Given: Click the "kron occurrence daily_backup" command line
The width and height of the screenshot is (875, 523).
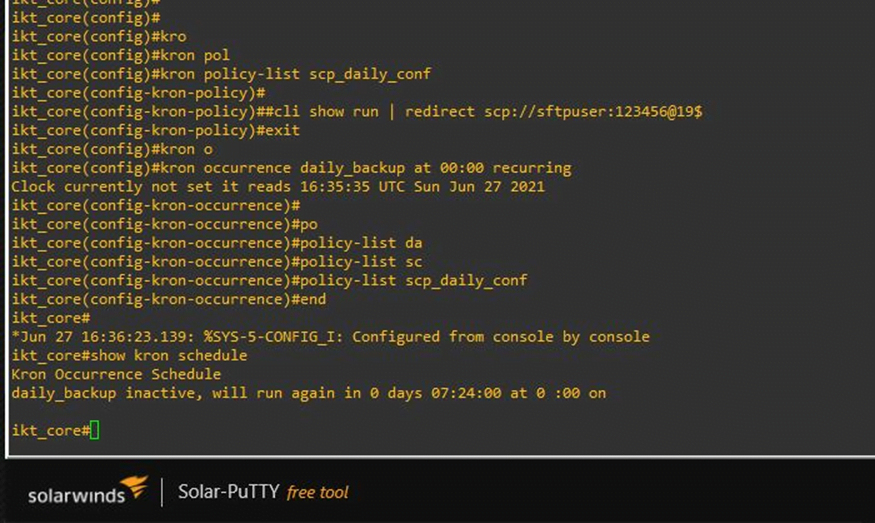Looking at the screenshot, I should pyautogui.click(x=291, y=168).
